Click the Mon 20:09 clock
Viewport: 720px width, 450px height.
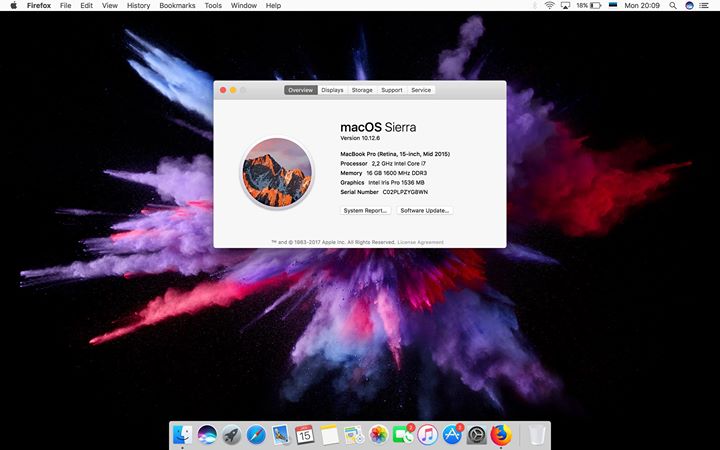point(642,6)
